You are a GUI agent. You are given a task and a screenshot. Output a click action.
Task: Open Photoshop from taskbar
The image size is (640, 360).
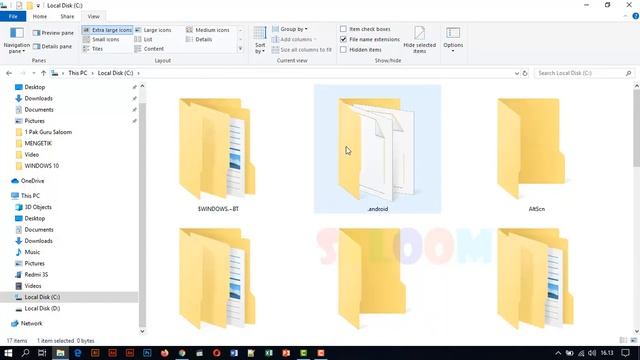click(x=147, y=353)
